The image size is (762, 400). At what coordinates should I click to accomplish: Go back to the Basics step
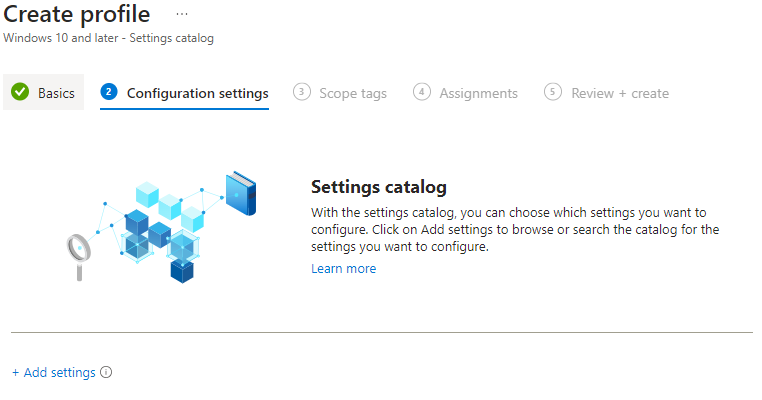[44, 92]
